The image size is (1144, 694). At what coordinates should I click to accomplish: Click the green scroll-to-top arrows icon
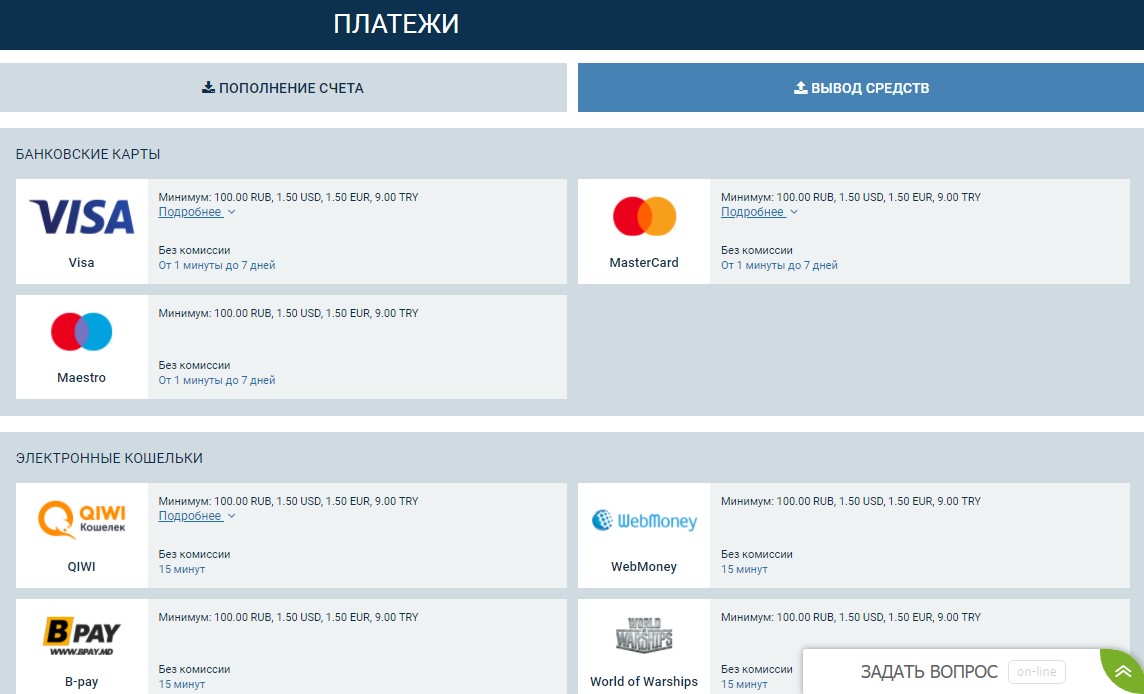click(1124, 672)
